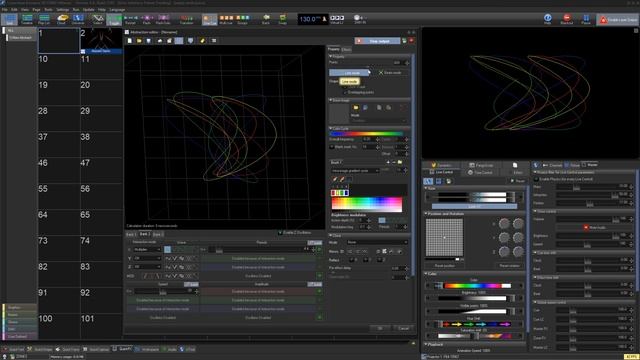This screenshot has height=360, width=640.
Task: Select Beam mode button
Action: pos(389,73)
